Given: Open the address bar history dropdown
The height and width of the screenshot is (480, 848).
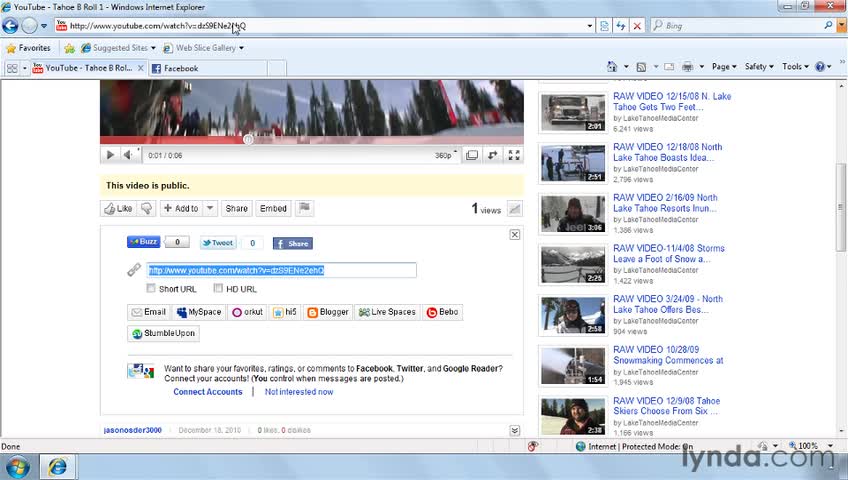Looking at the screenshot, I should tap(589, 25).
